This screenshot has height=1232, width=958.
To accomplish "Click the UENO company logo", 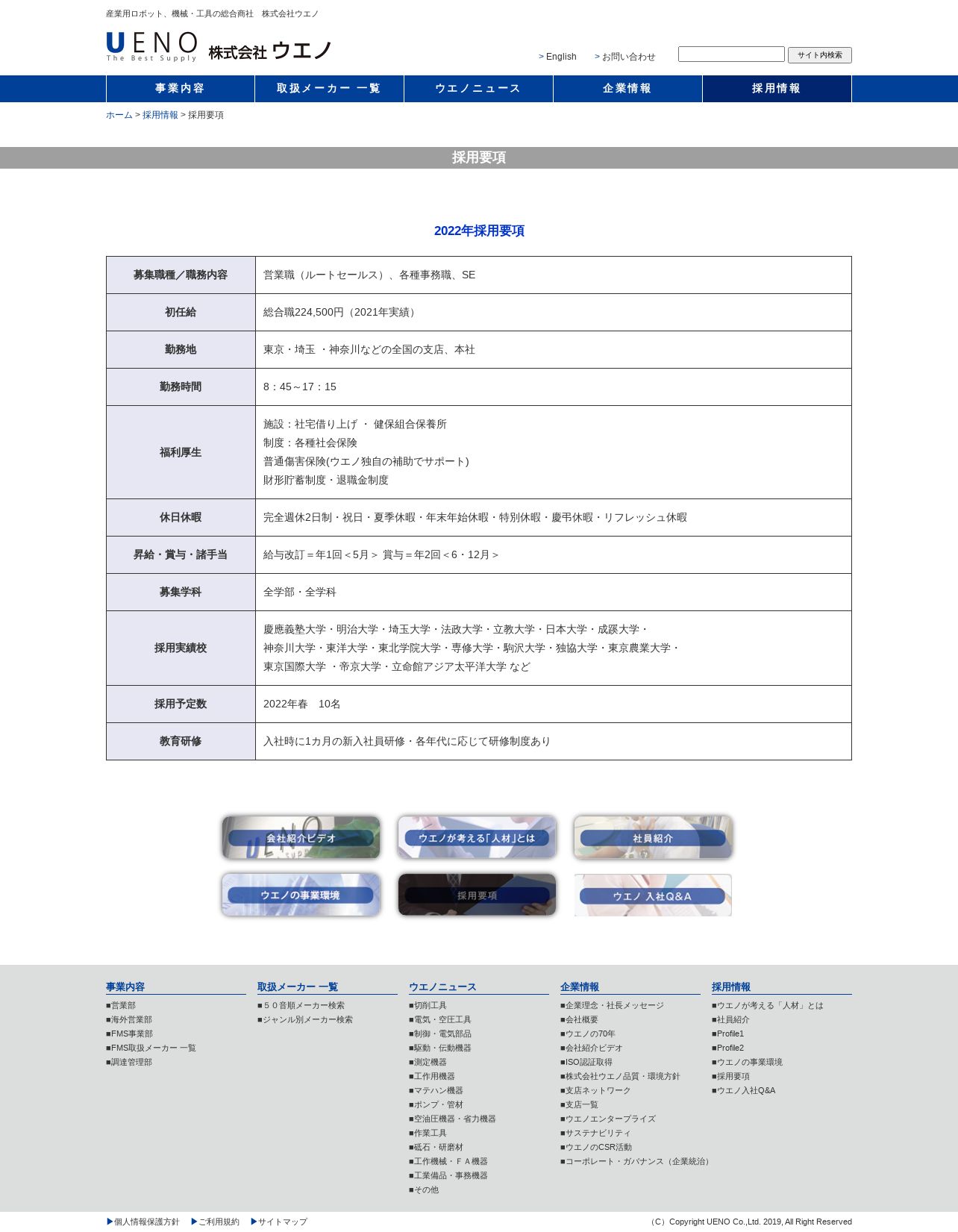I will click(x=219, y=47).
